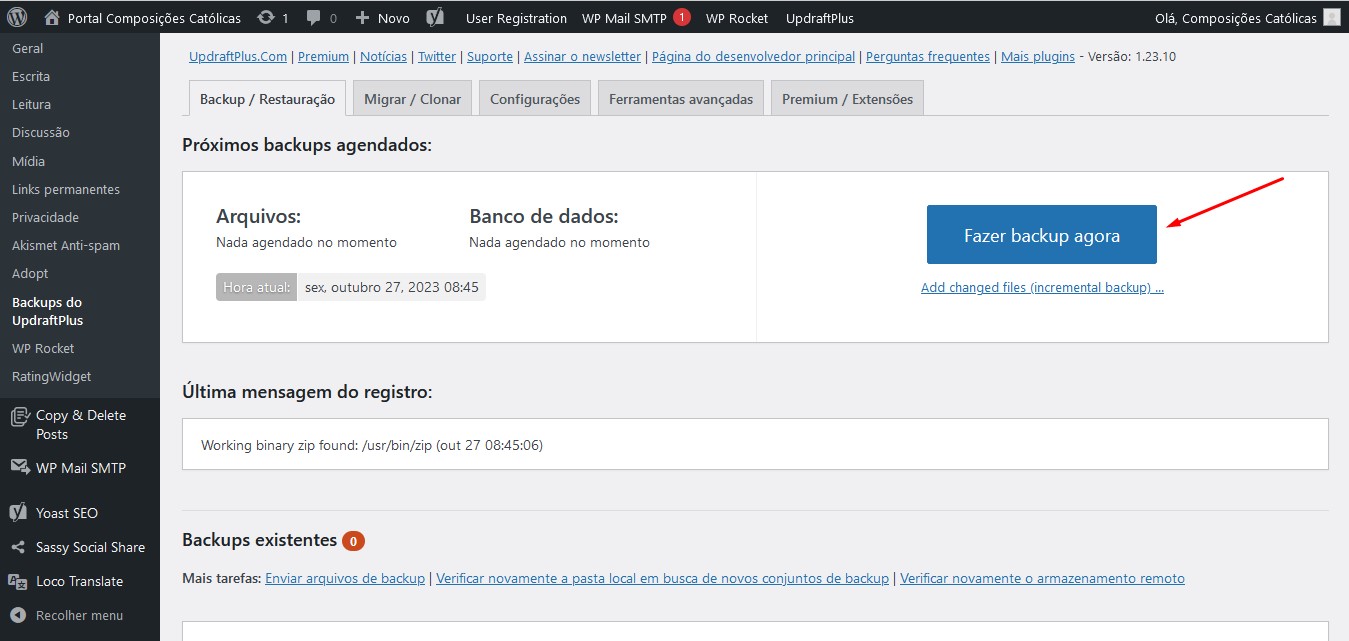The image size is (1349, 641).
Task: Open the updates refresh icon
Action: point(265,17)
